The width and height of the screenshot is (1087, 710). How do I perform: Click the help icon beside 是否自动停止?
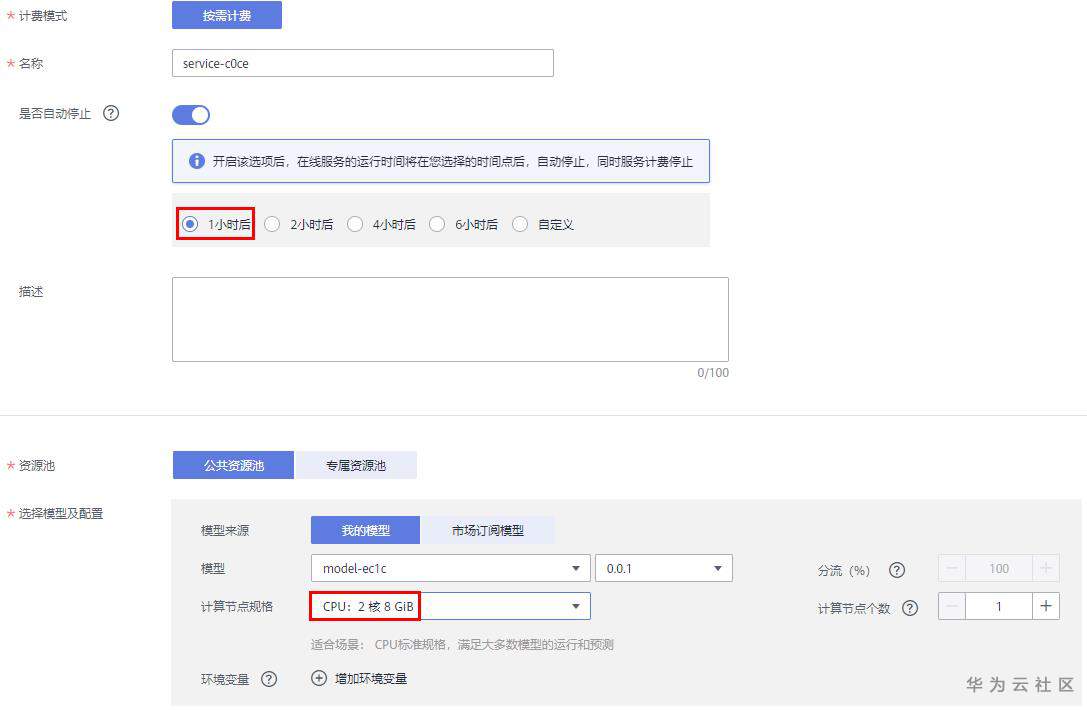[109, 113]
